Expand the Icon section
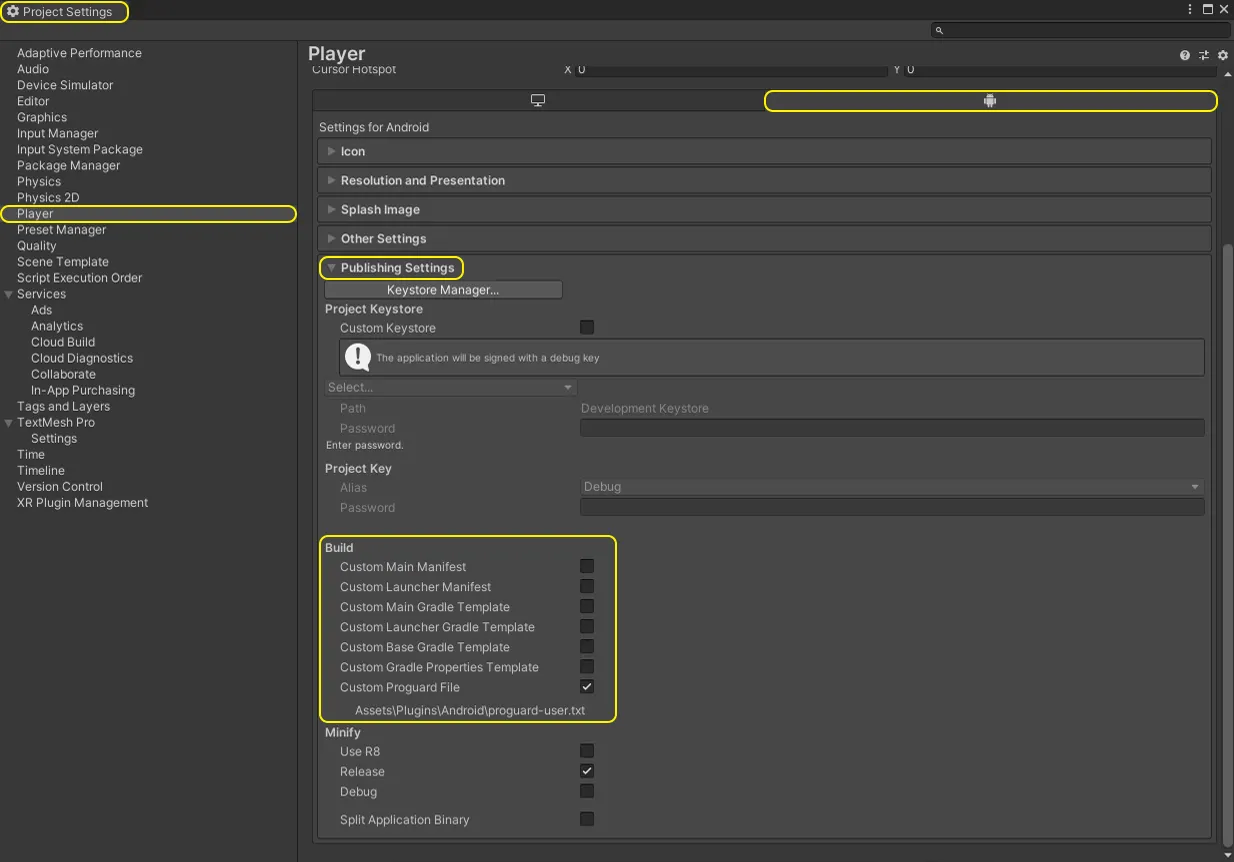Viewport: 1234px width, 862px height. (765, 152)
